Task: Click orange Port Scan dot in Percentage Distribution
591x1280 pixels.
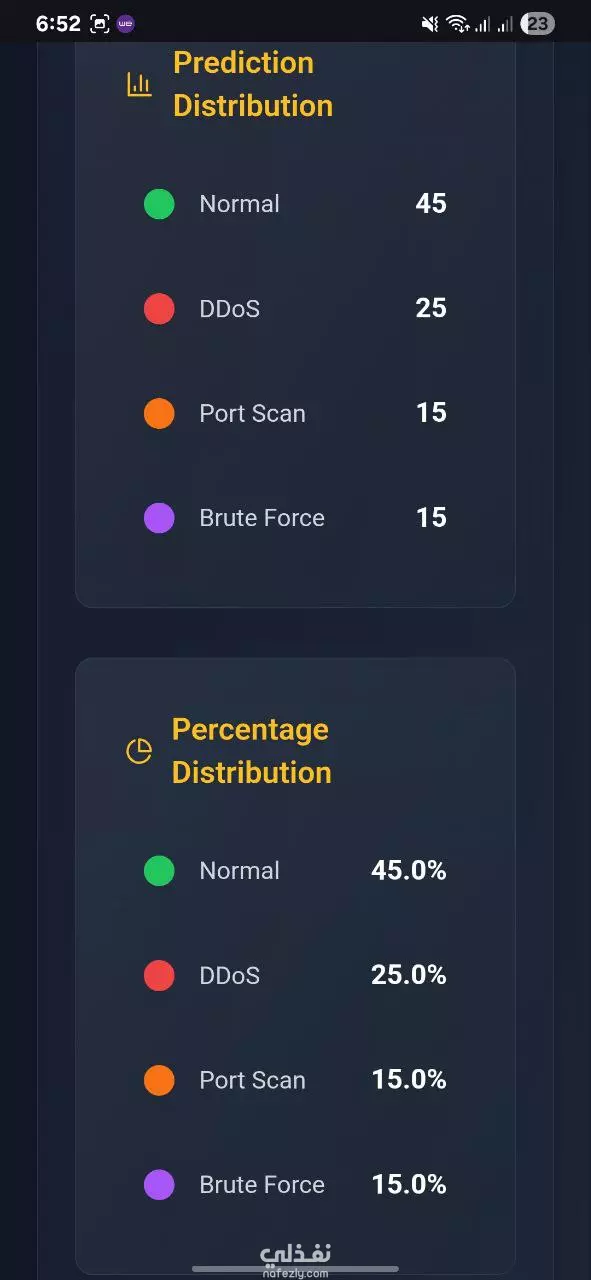Action: tap(159, 1080)
